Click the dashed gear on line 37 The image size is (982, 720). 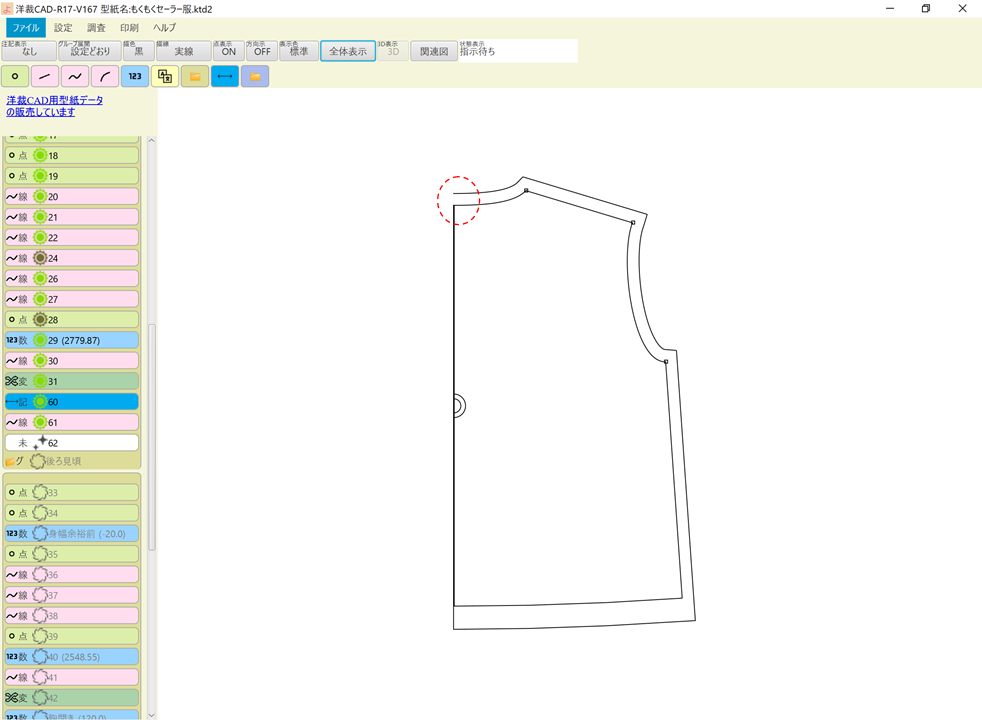pyautogui.click(x=40, y=595)
